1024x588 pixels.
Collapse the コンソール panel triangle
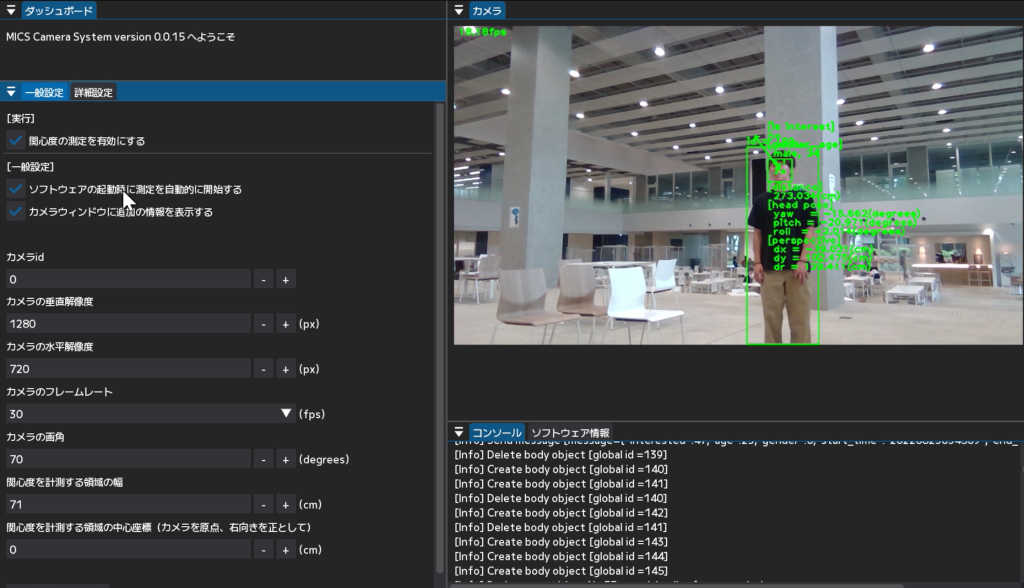458,433
